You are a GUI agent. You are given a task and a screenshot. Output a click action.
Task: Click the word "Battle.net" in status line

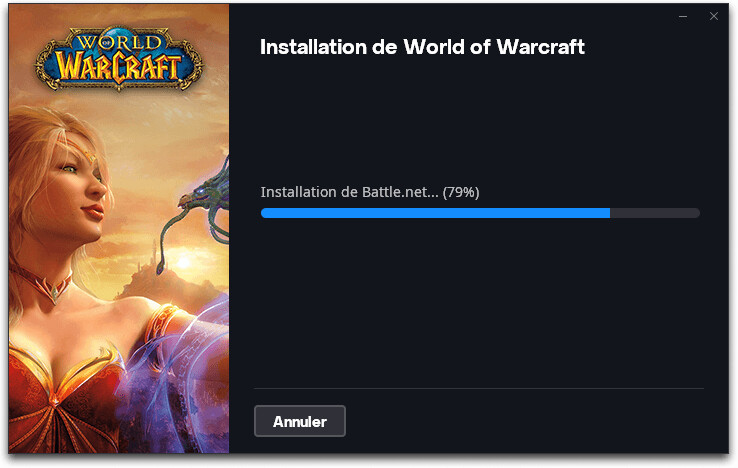[393, 192]
